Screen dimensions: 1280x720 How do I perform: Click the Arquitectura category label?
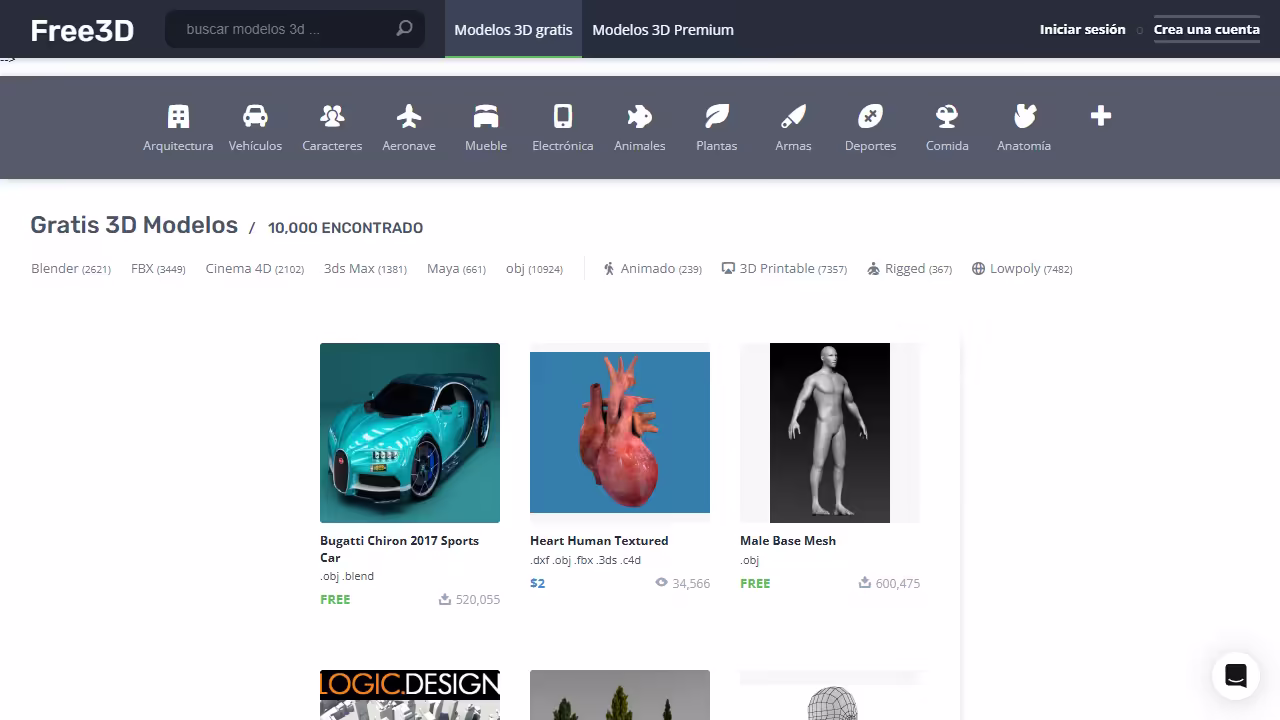(x=178, y=145)
